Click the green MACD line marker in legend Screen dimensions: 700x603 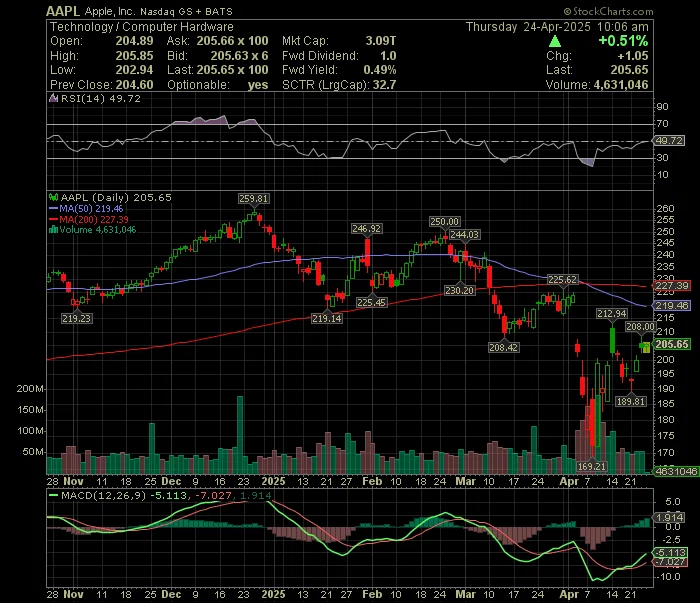pos(54,495)
